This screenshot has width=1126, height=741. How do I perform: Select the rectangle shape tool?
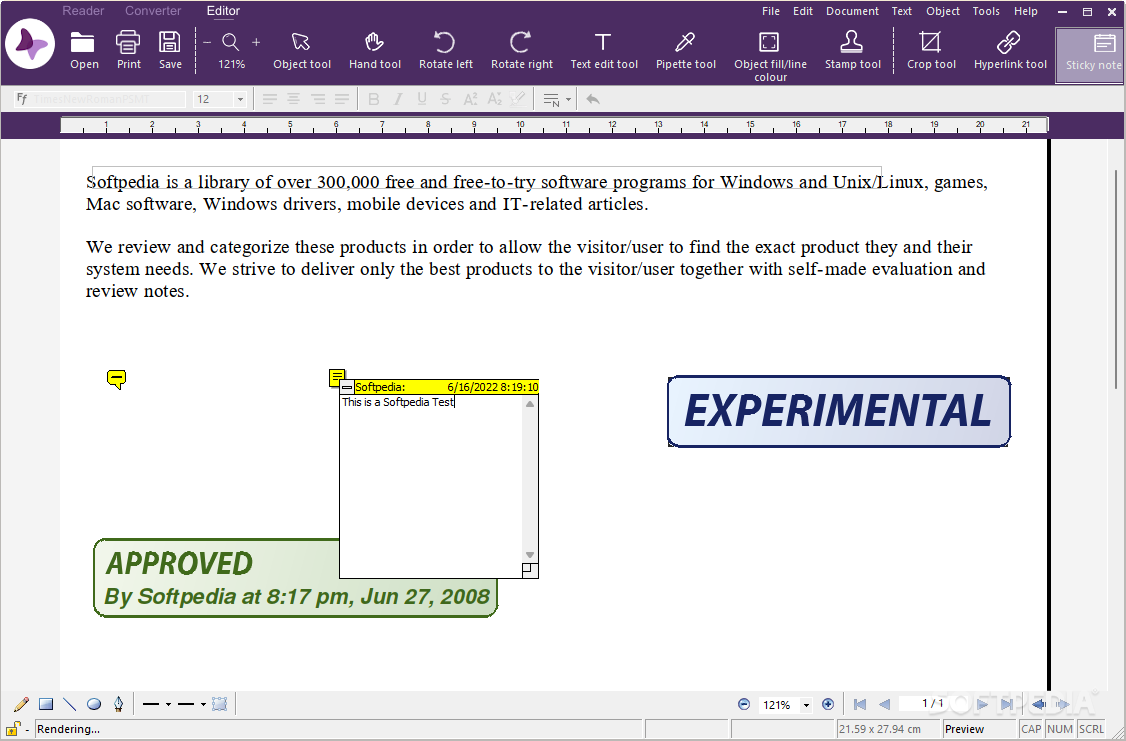click(x=46, y=704)
